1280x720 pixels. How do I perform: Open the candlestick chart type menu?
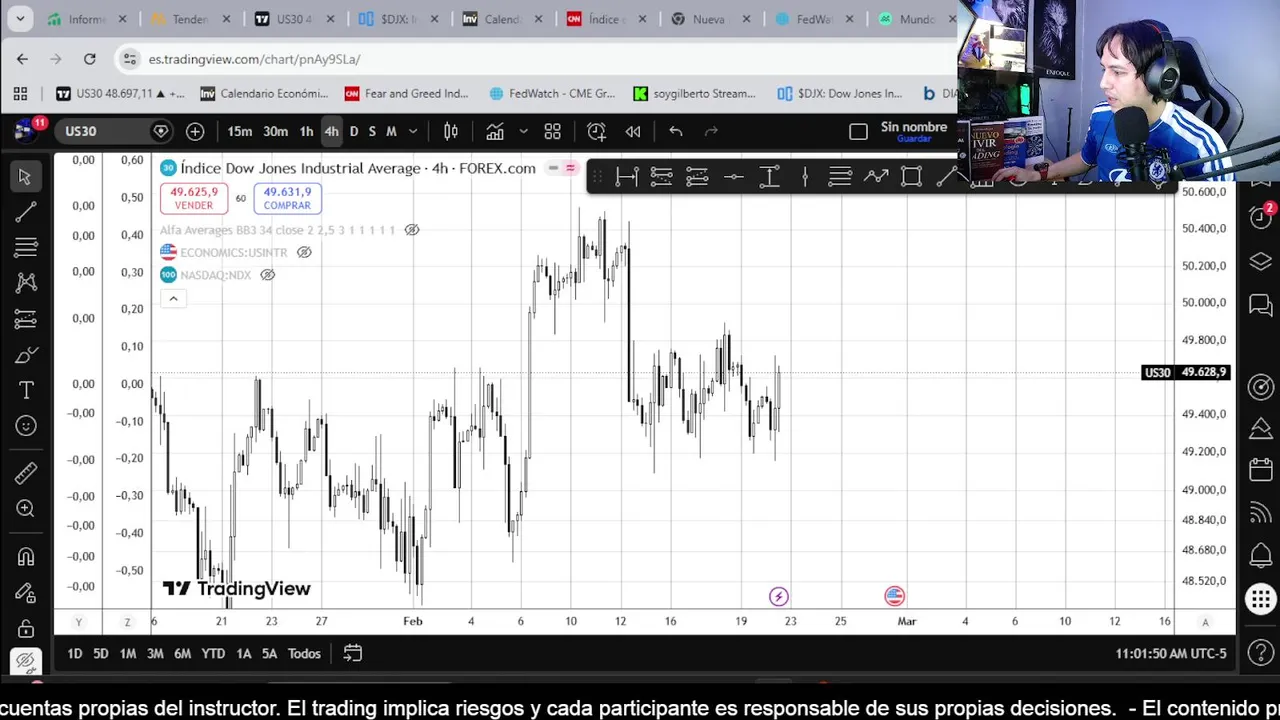coord(451,131)
